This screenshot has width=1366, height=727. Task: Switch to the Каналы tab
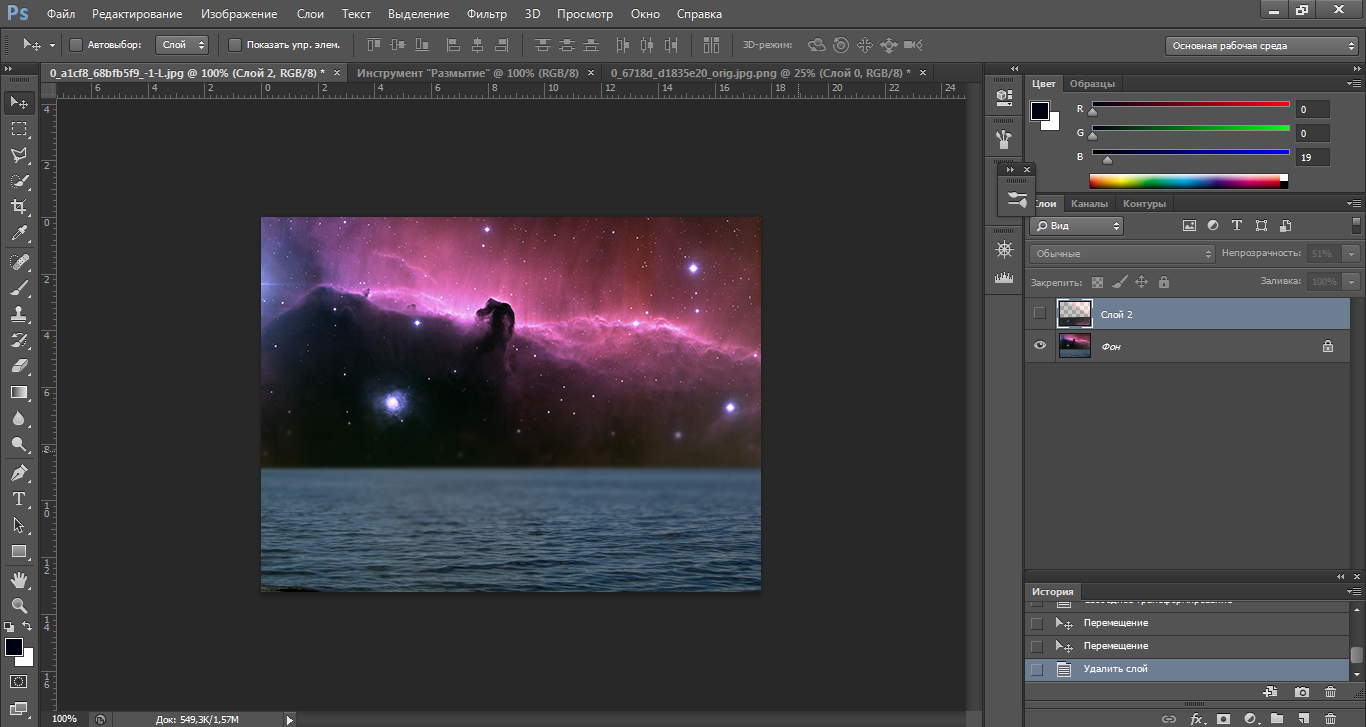(1089, 204)
